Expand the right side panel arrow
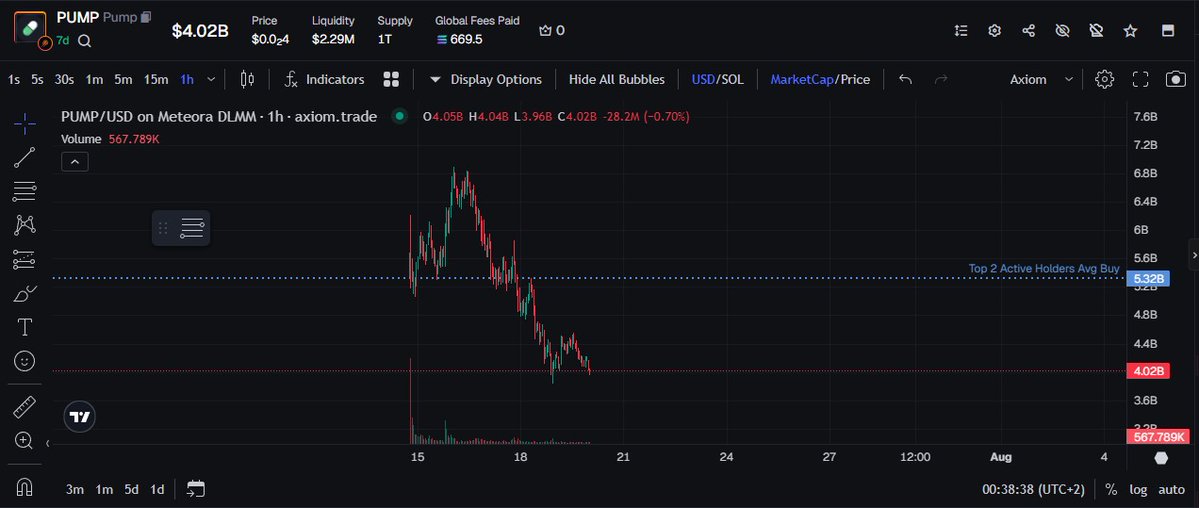 pos(1194,255)
